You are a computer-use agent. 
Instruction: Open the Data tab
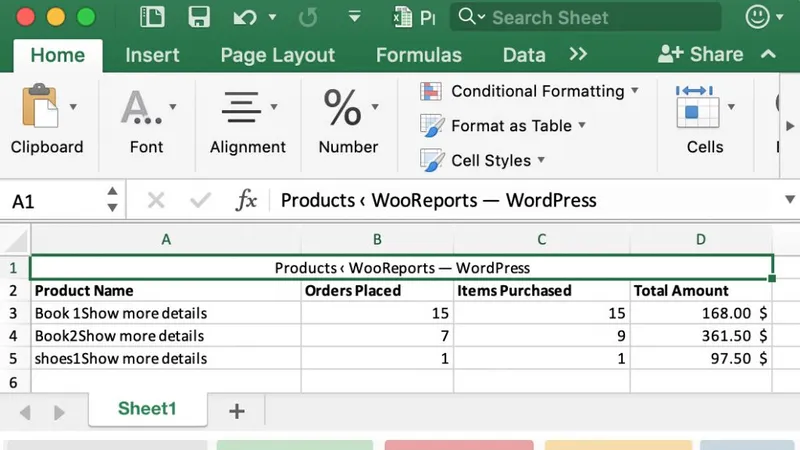pos(524,55)
